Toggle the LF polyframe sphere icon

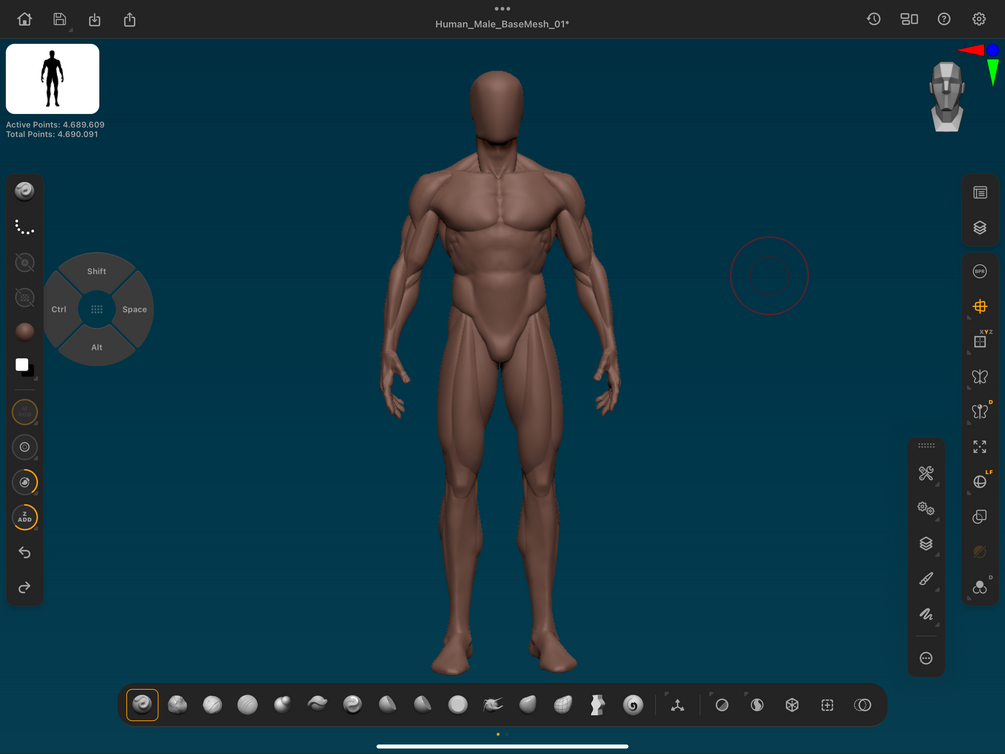(x=981, y=480)
